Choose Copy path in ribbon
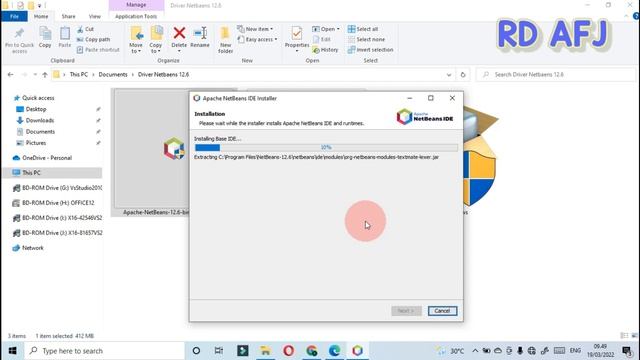This screenshot has height=360, width=640. point(93,39)
